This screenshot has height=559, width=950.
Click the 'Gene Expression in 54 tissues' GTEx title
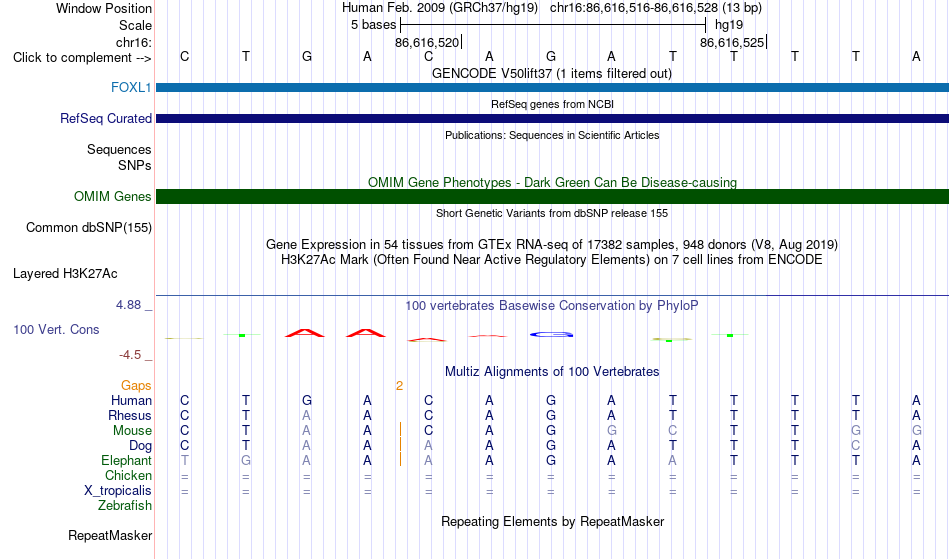552,245
